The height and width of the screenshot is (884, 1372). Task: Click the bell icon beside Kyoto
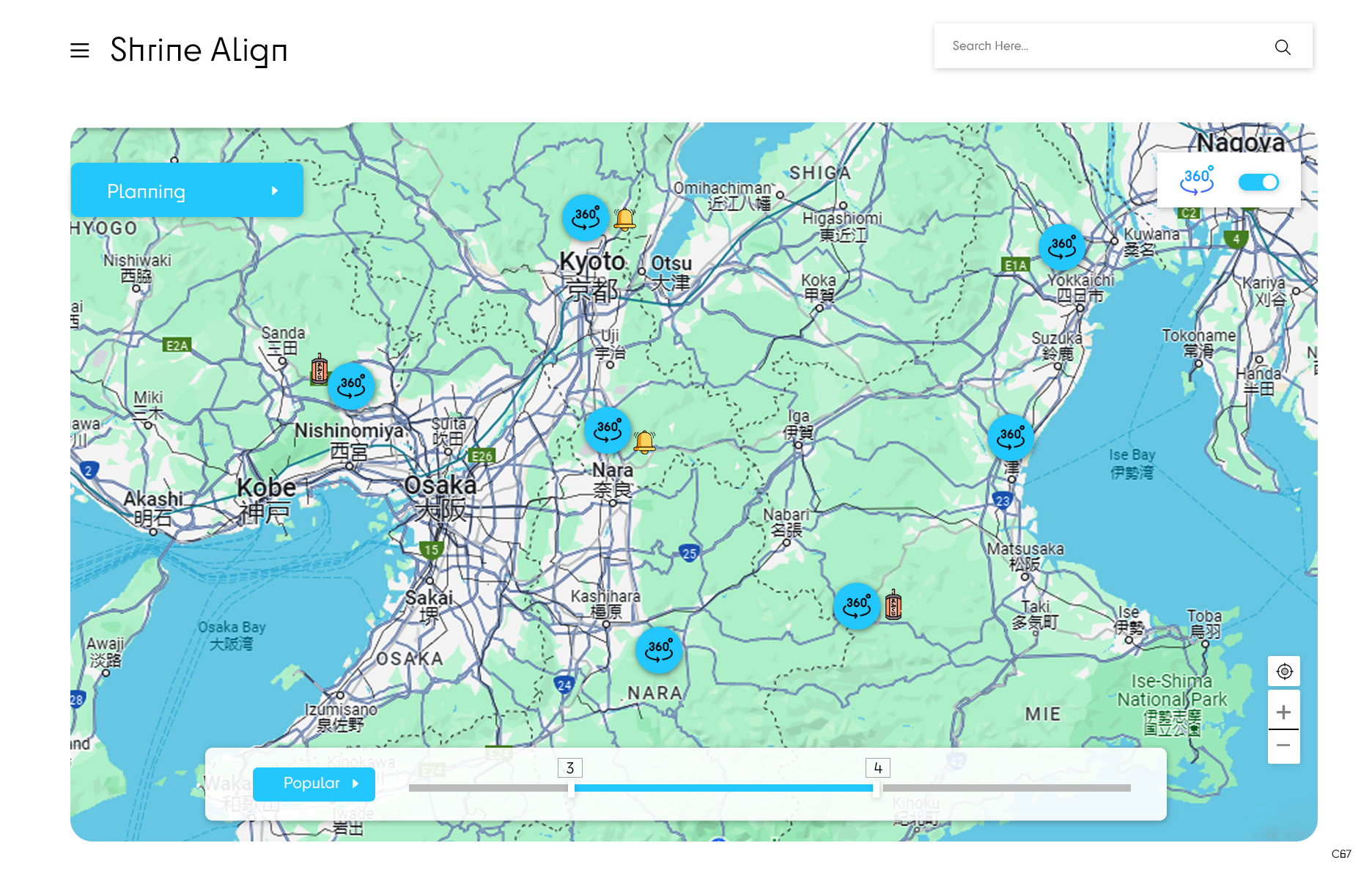[624, 218]
